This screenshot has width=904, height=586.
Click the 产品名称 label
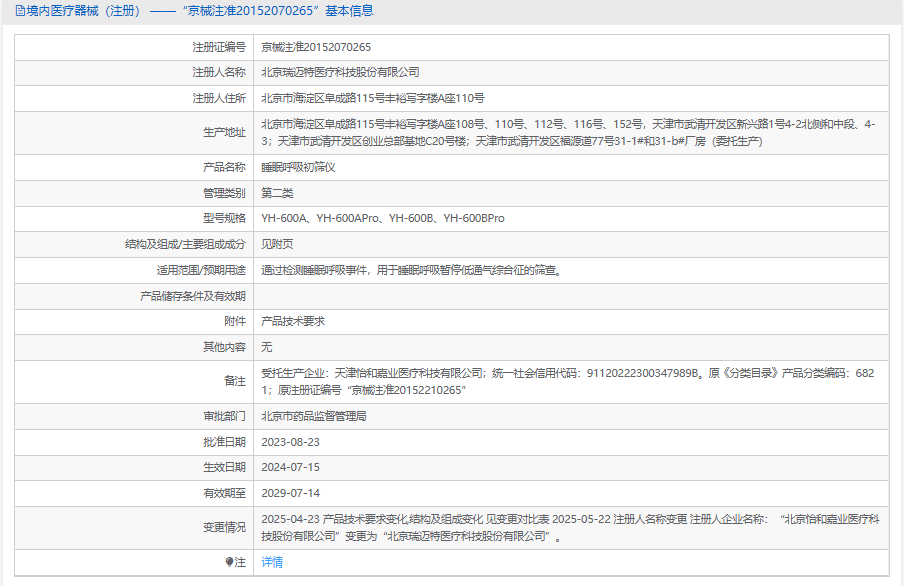point(224,167)
